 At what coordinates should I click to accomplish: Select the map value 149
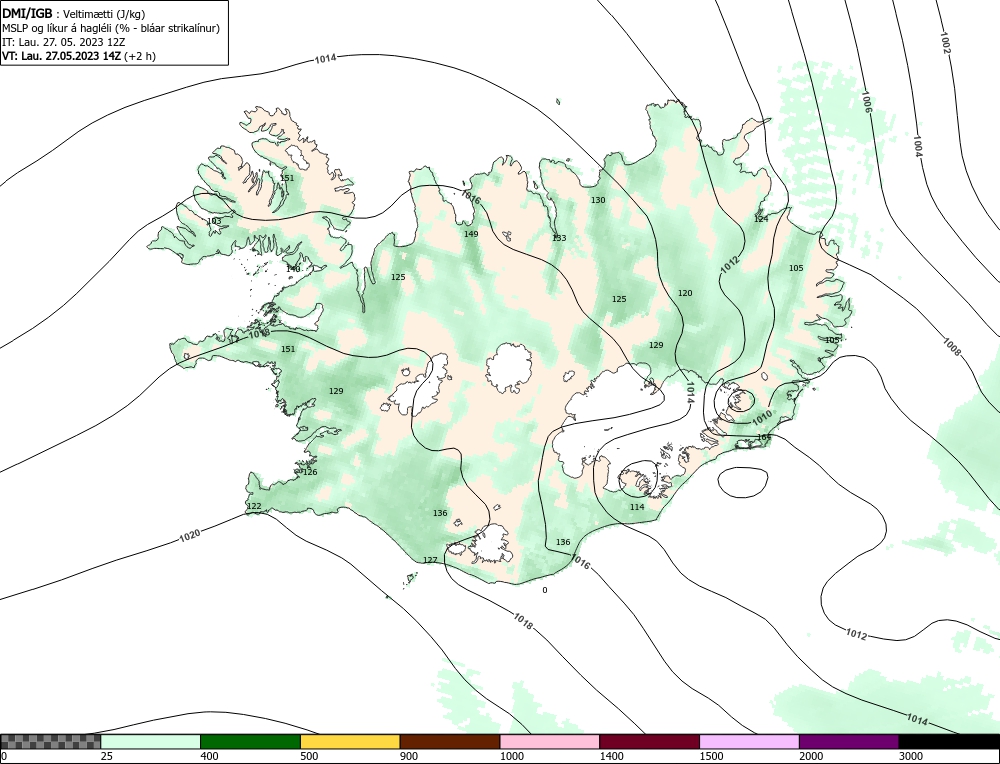coord(471,234)
